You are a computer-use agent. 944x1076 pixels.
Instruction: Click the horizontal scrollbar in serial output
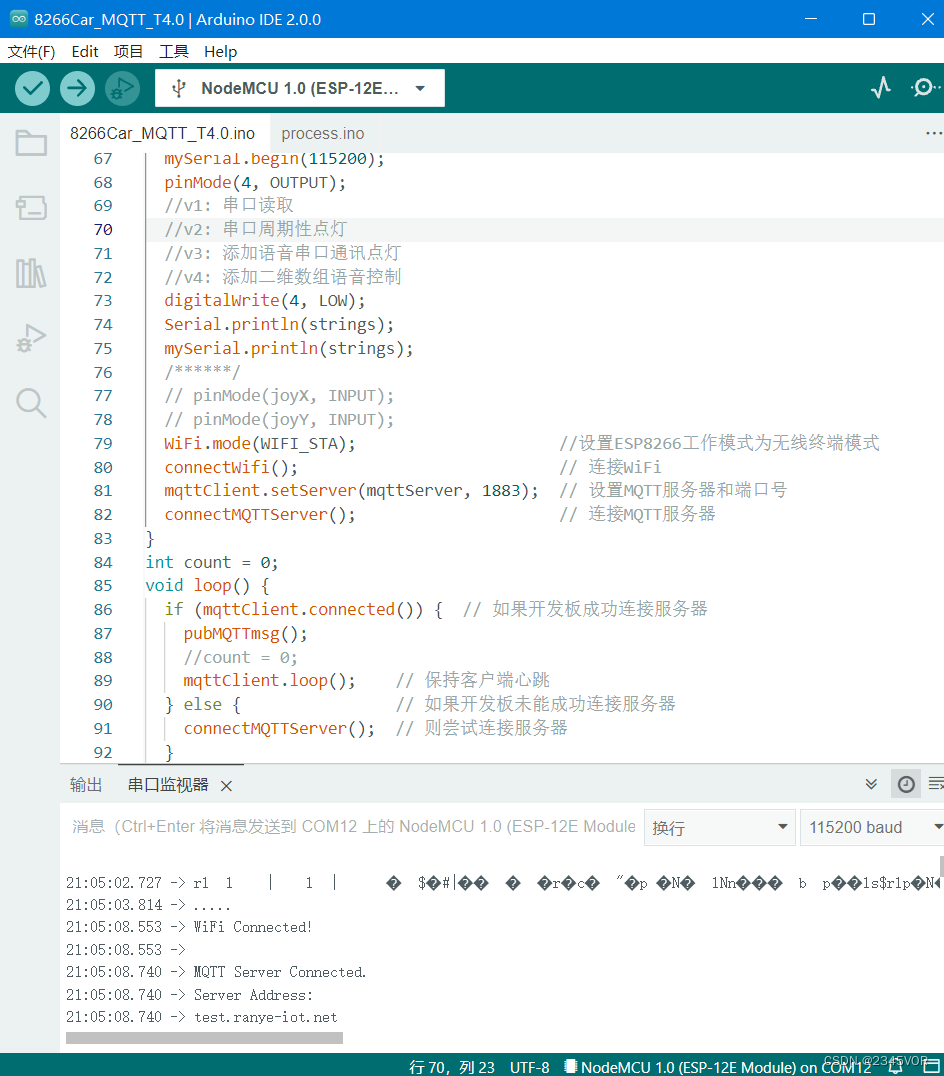point(204,1038)
